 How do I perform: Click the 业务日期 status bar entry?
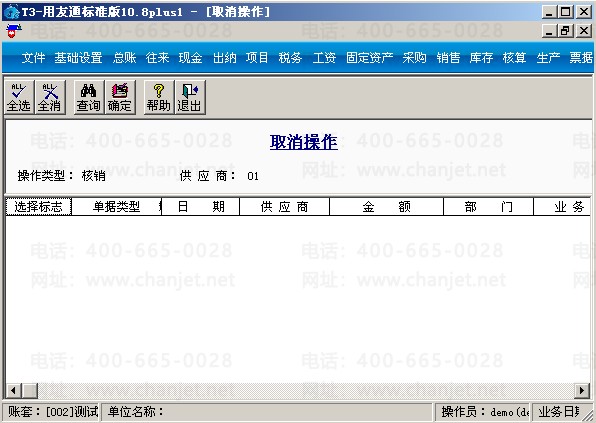click(558, 412)
